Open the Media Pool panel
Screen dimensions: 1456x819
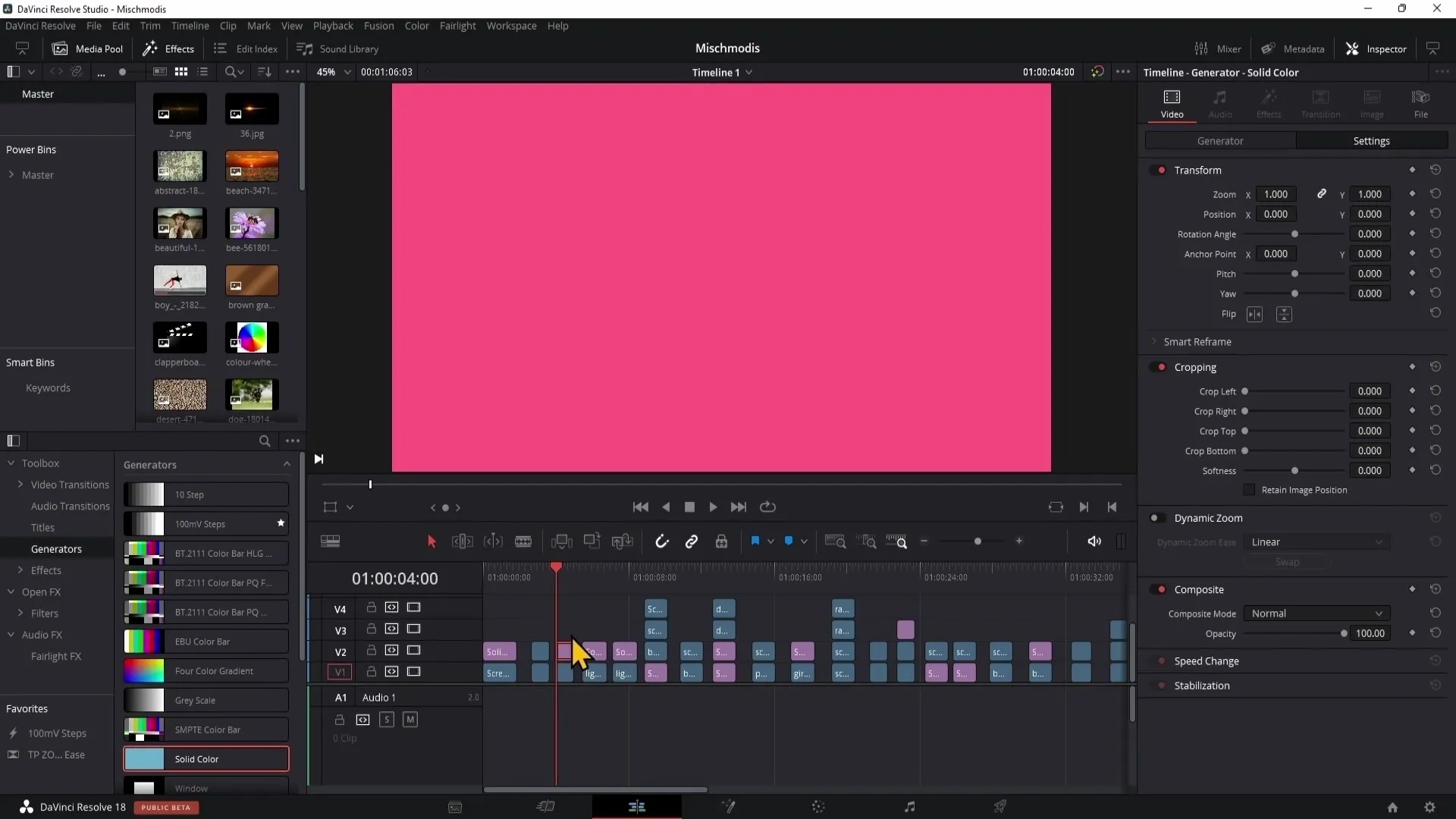coord(87,49)
